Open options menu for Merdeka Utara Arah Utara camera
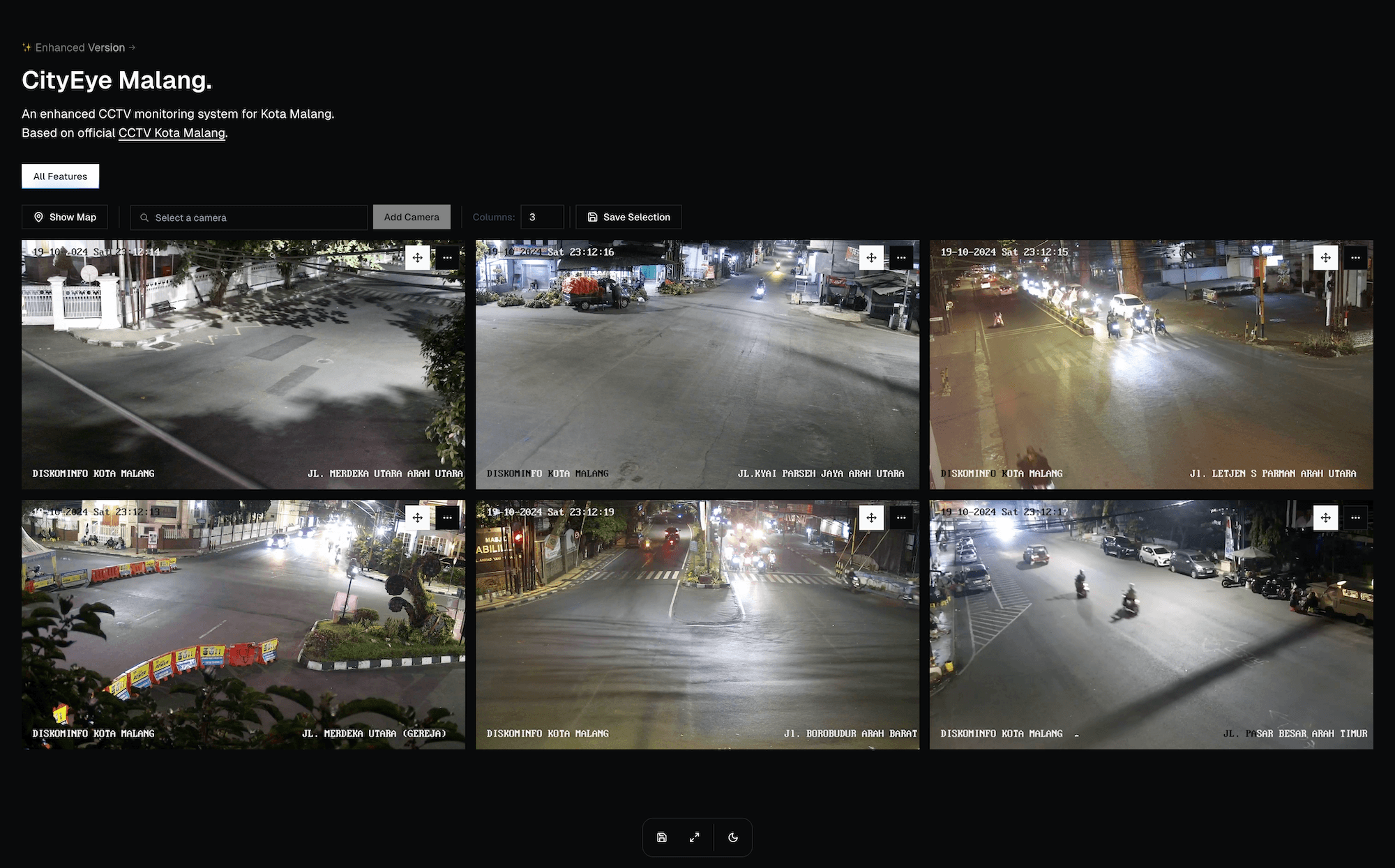1395x868 pixels. pos(447,258)
